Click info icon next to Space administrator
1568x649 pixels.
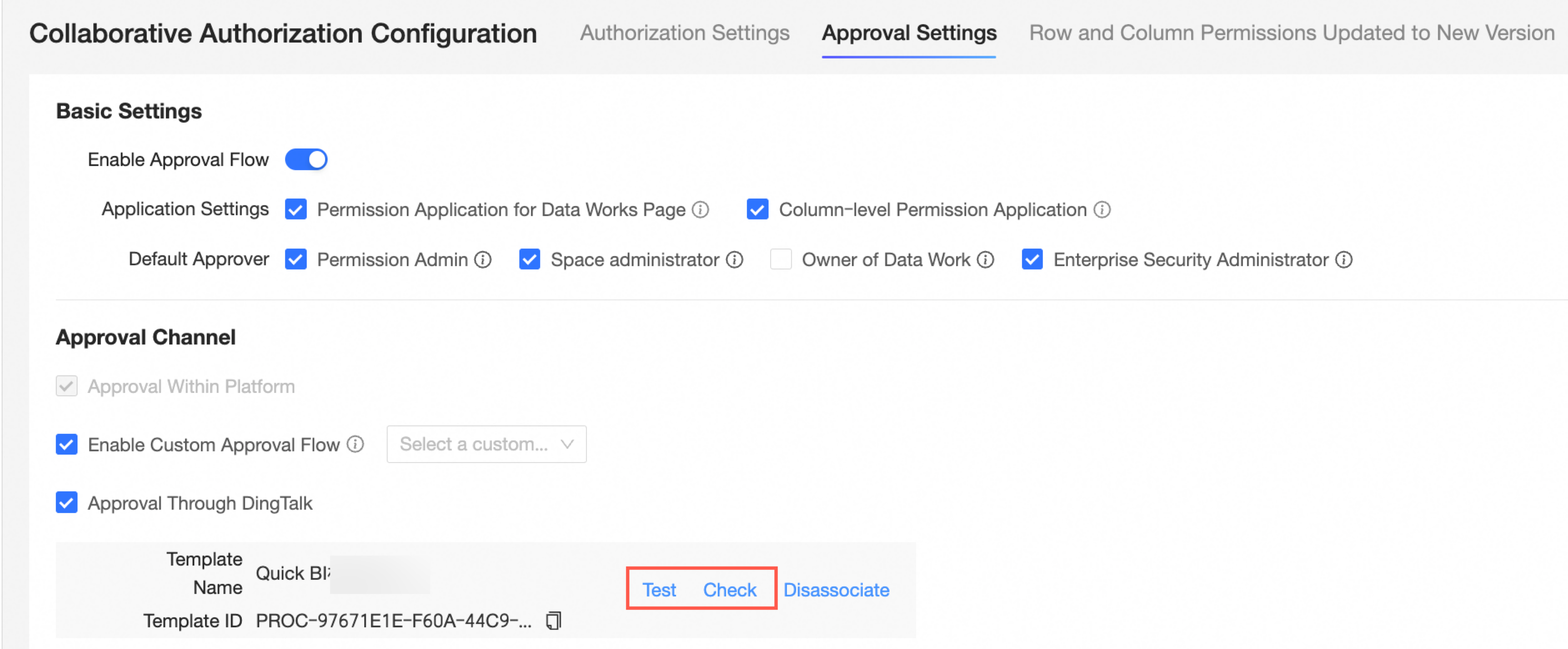click(735, 260)
